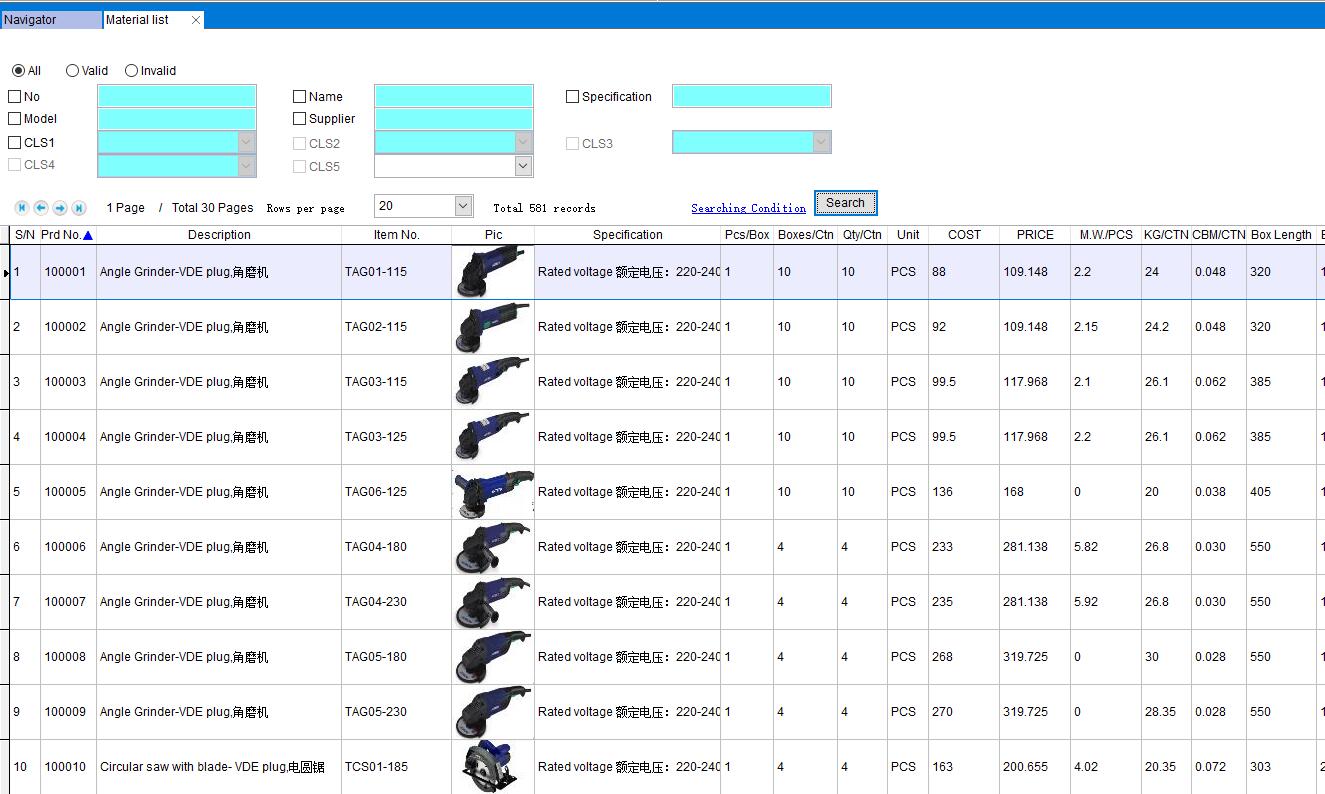Sort by the Description column header
Screen dimensions: 1325x794
click(x=219, y=235)
